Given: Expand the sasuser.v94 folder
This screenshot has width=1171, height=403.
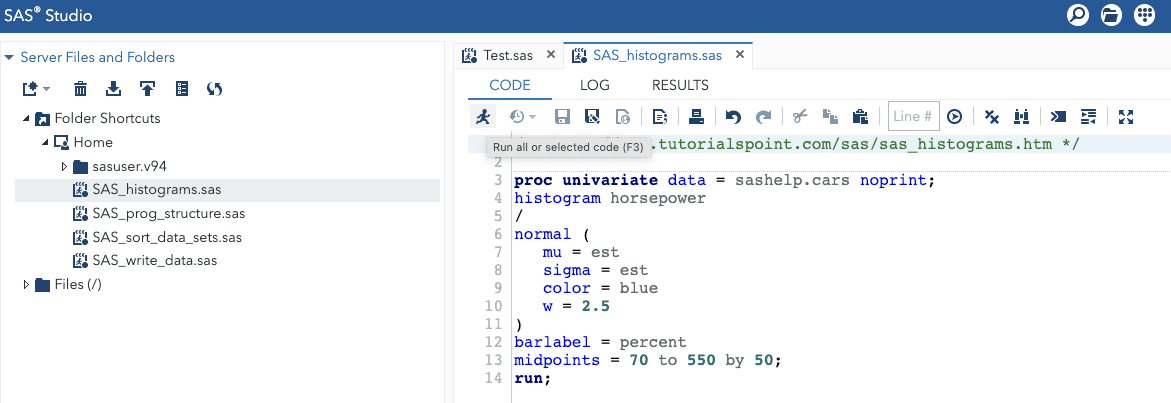Looking at the screenshot, I should pos(64,166).
